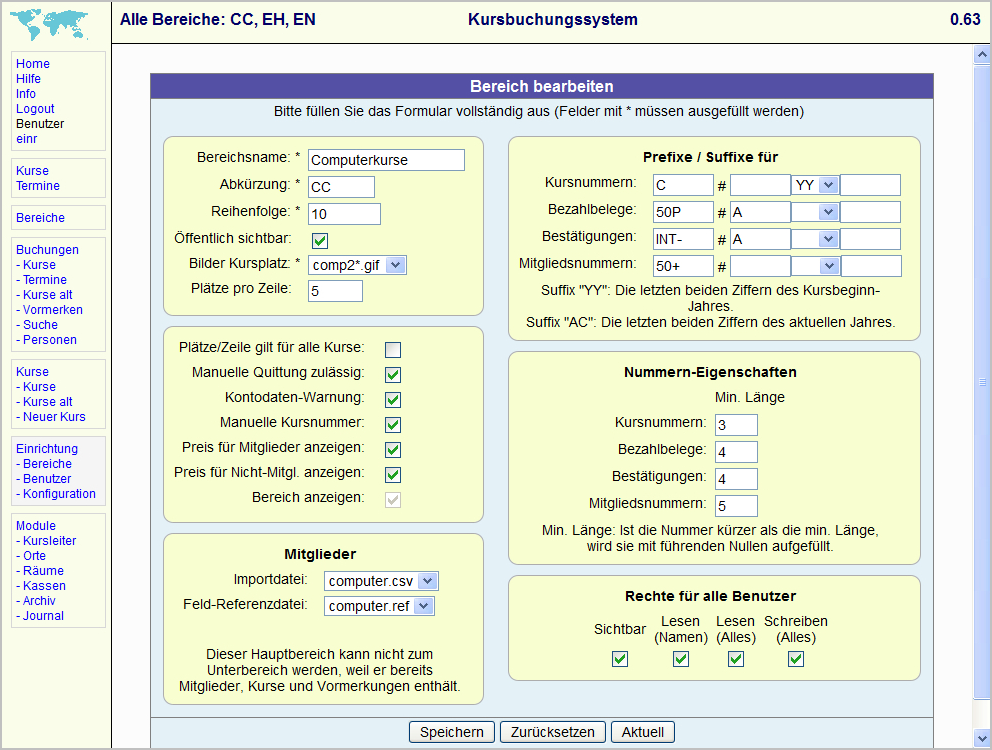992x750 pixels.
Task: Toggle Lesen (Namen) rights checkbox
Action: (681, 659)
